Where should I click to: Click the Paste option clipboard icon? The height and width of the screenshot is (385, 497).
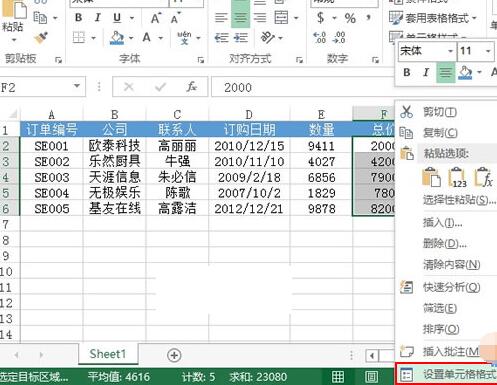[431, 177]
